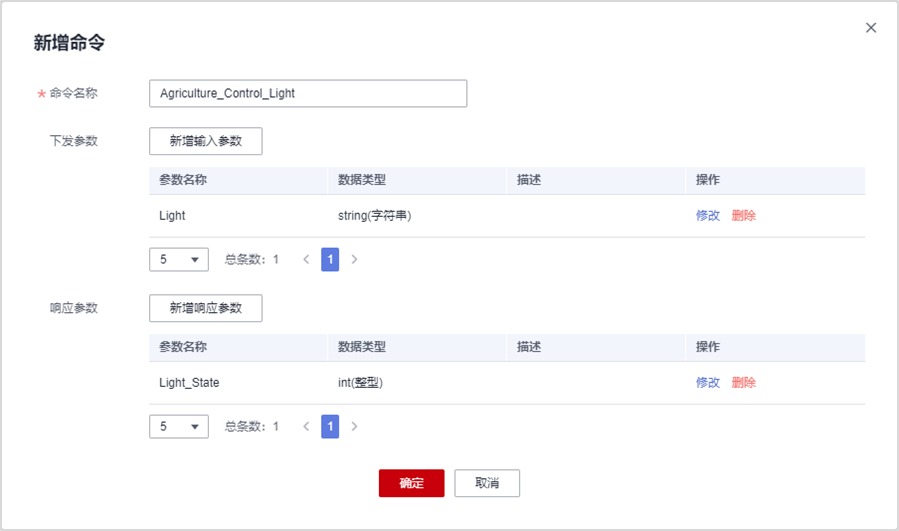899x531 pixels.
Task: Open page size dropdown under 响应参数 table
Action: pos(179,427)
